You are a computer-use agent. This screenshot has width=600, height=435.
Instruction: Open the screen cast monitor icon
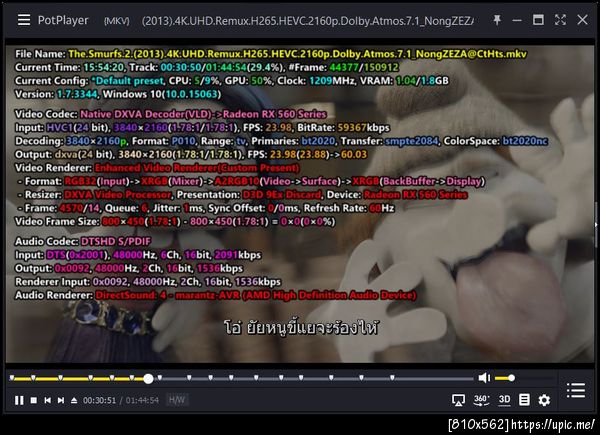click(x=458, y=400)
